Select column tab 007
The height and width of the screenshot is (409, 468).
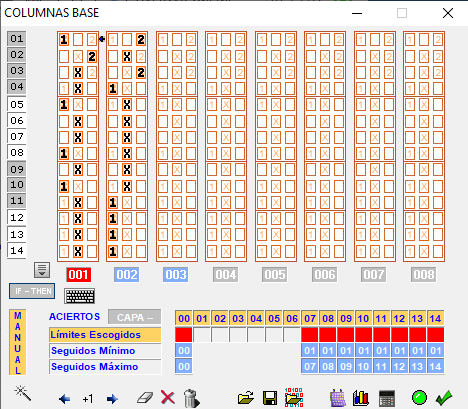pyautogui.click(x=374, y=275)
